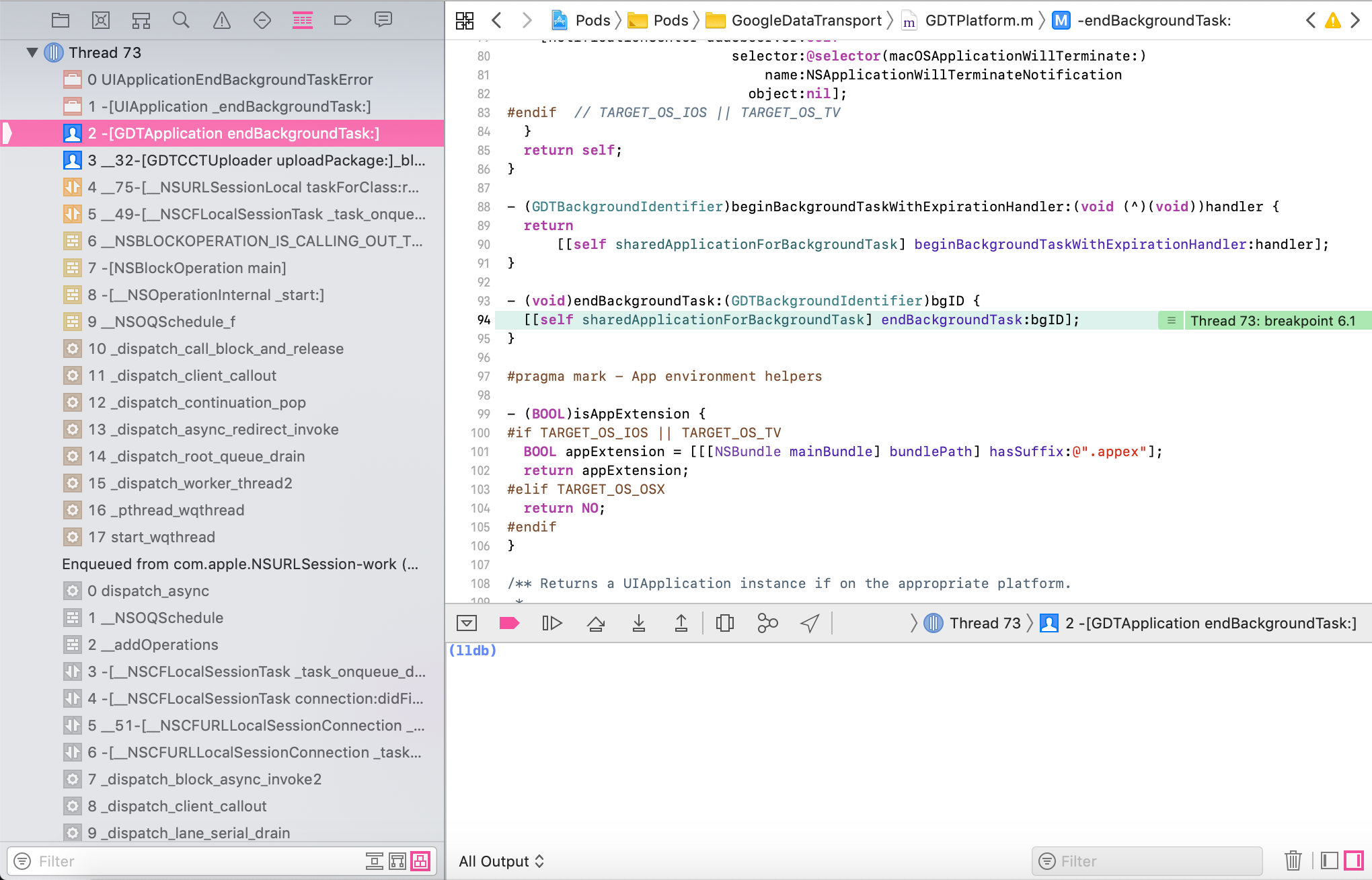Open the All Output dropdown
Viewport: 1372px width, 880px height.
(502, 860)
